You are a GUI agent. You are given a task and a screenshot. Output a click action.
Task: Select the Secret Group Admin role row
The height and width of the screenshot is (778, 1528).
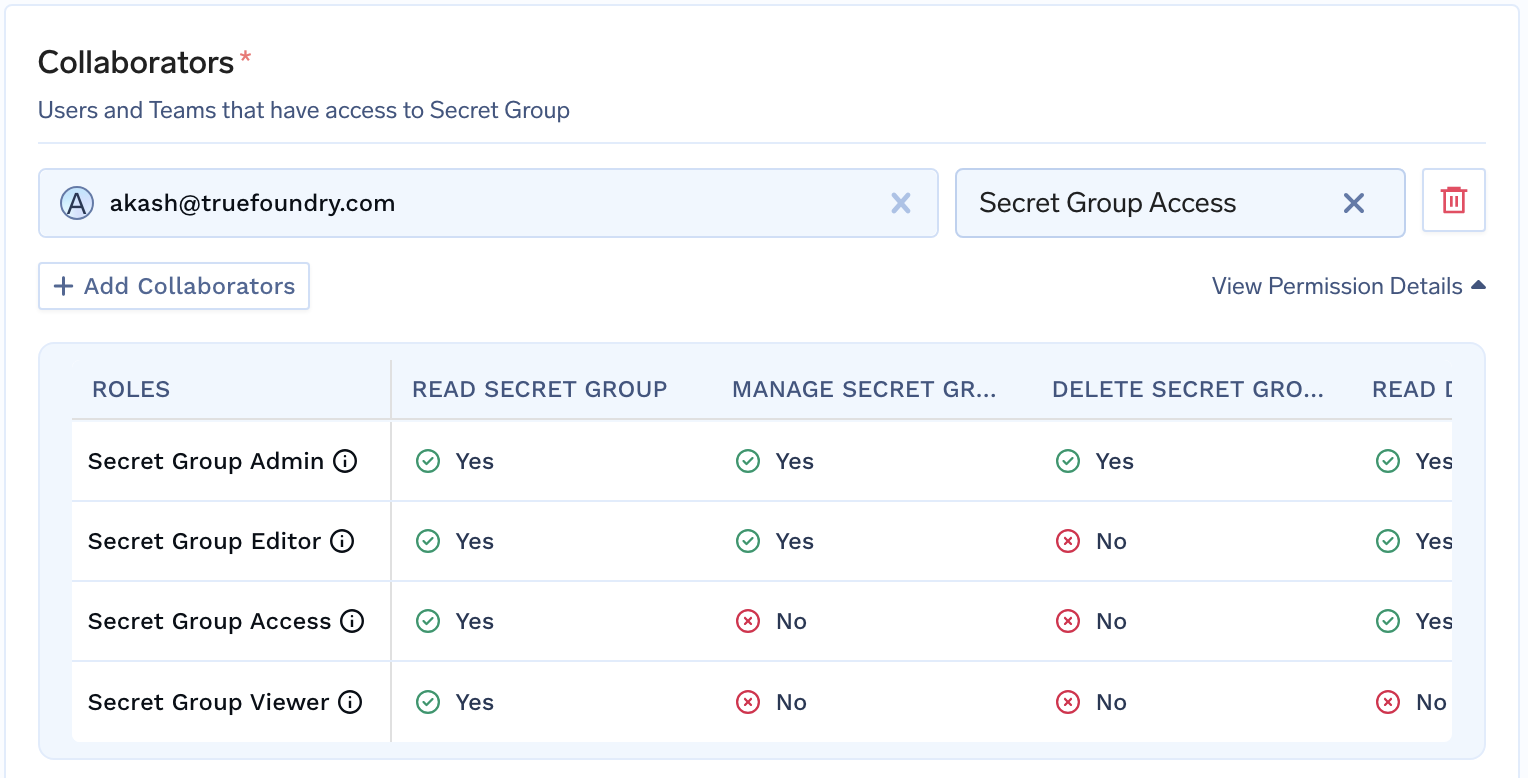pyautogui.click(x=206, y=461)
